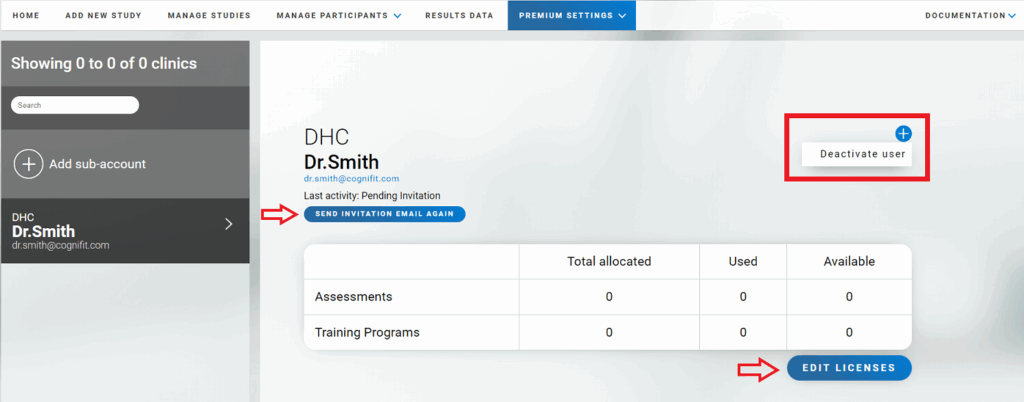
Task: Open the Premium Settings dropdown menu
Action: pyautogui.click(x=572, y=16)
